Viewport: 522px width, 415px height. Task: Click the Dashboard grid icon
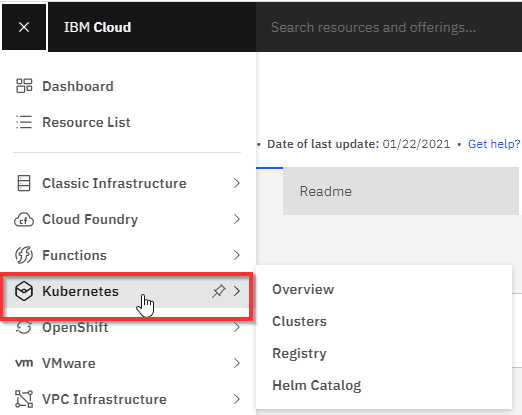[24, 86]
